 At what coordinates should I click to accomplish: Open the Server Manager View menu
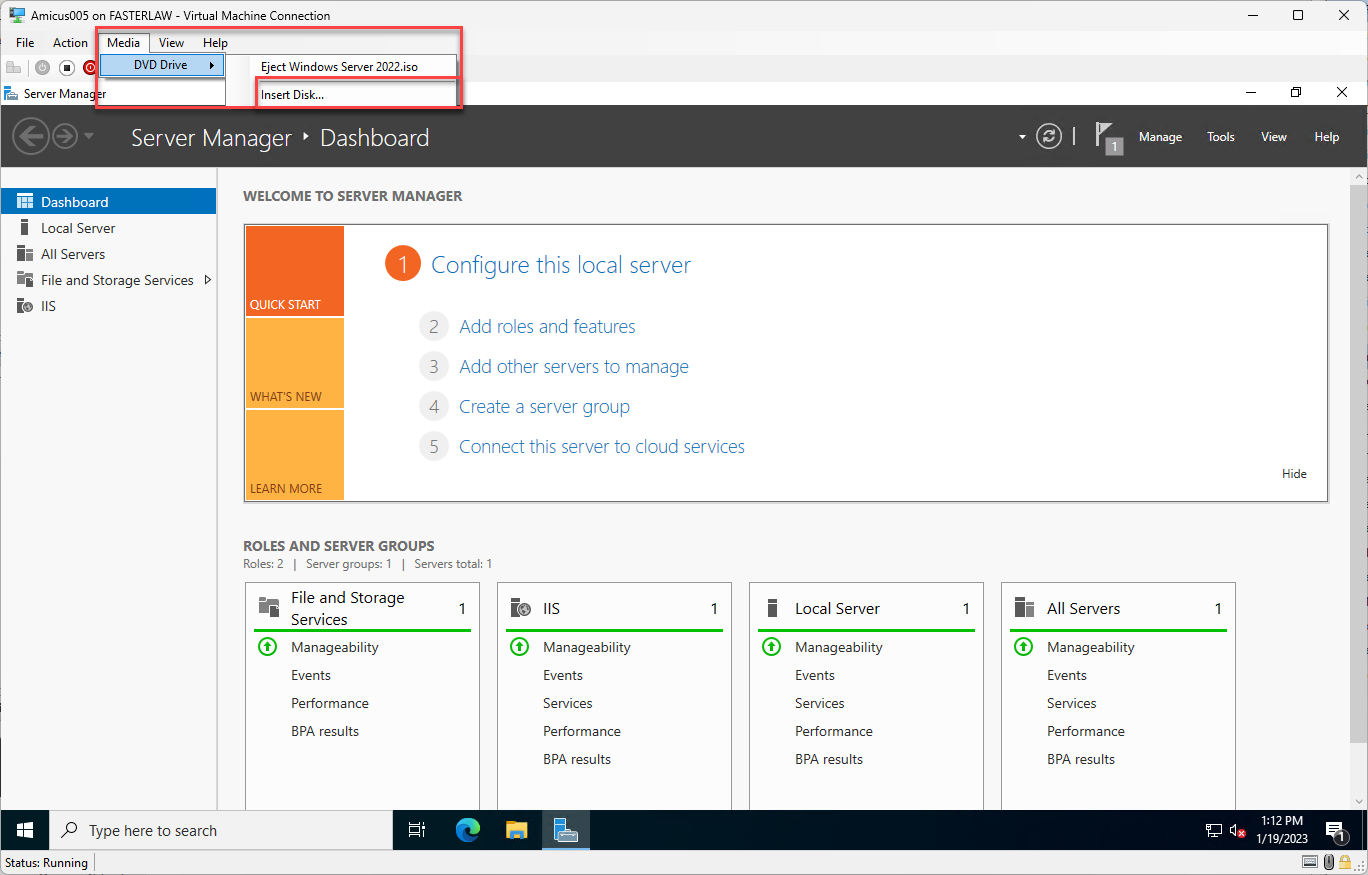point(1274,137)
